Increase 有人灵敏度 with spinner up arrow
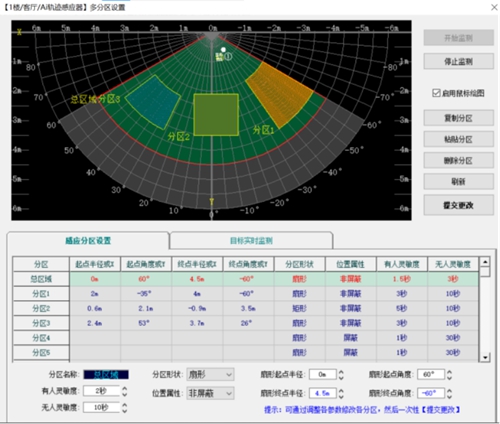500x424 pixels. pyautogui.click(x=125, y=389)
